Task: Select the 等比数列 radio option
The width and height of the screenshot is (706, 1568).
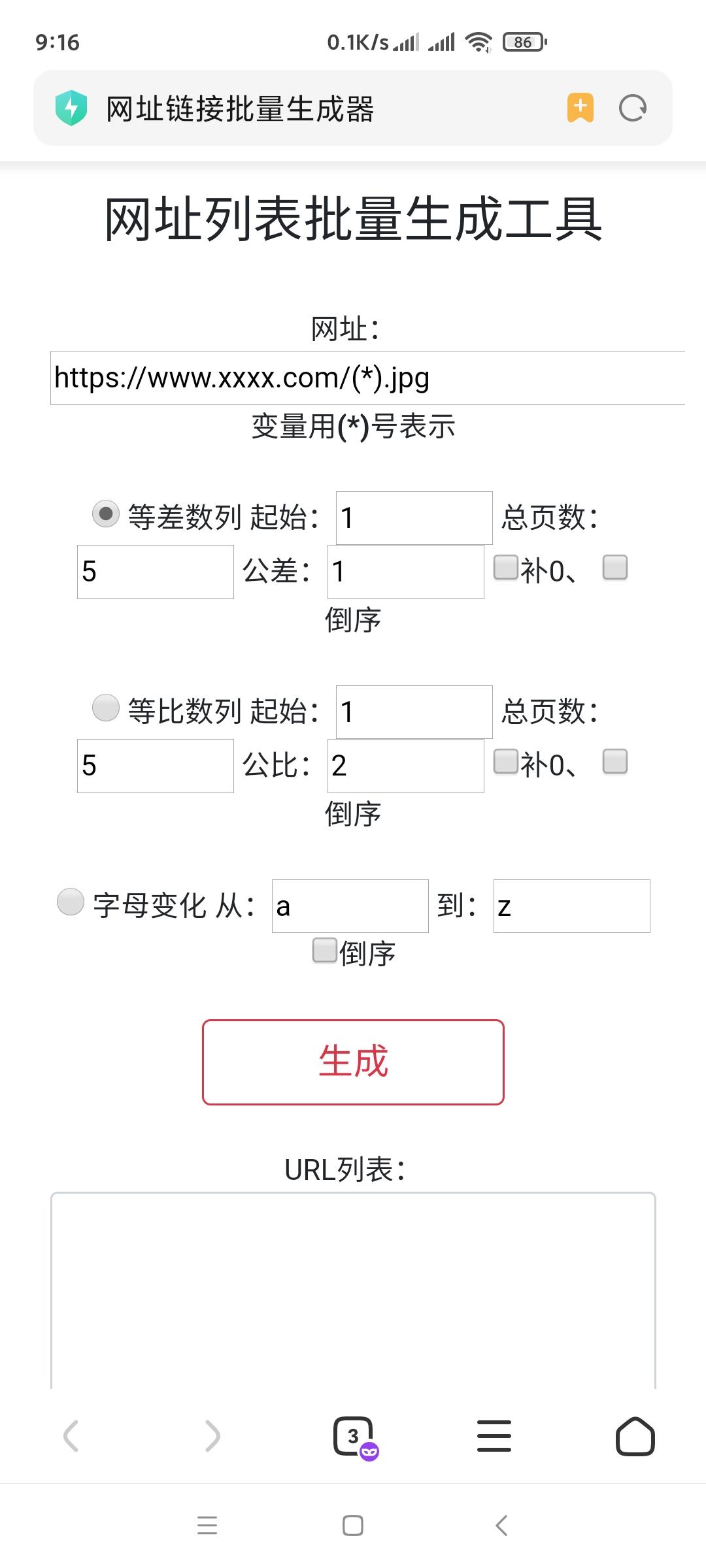Action: pyautogui.click(x=106, y=708)
